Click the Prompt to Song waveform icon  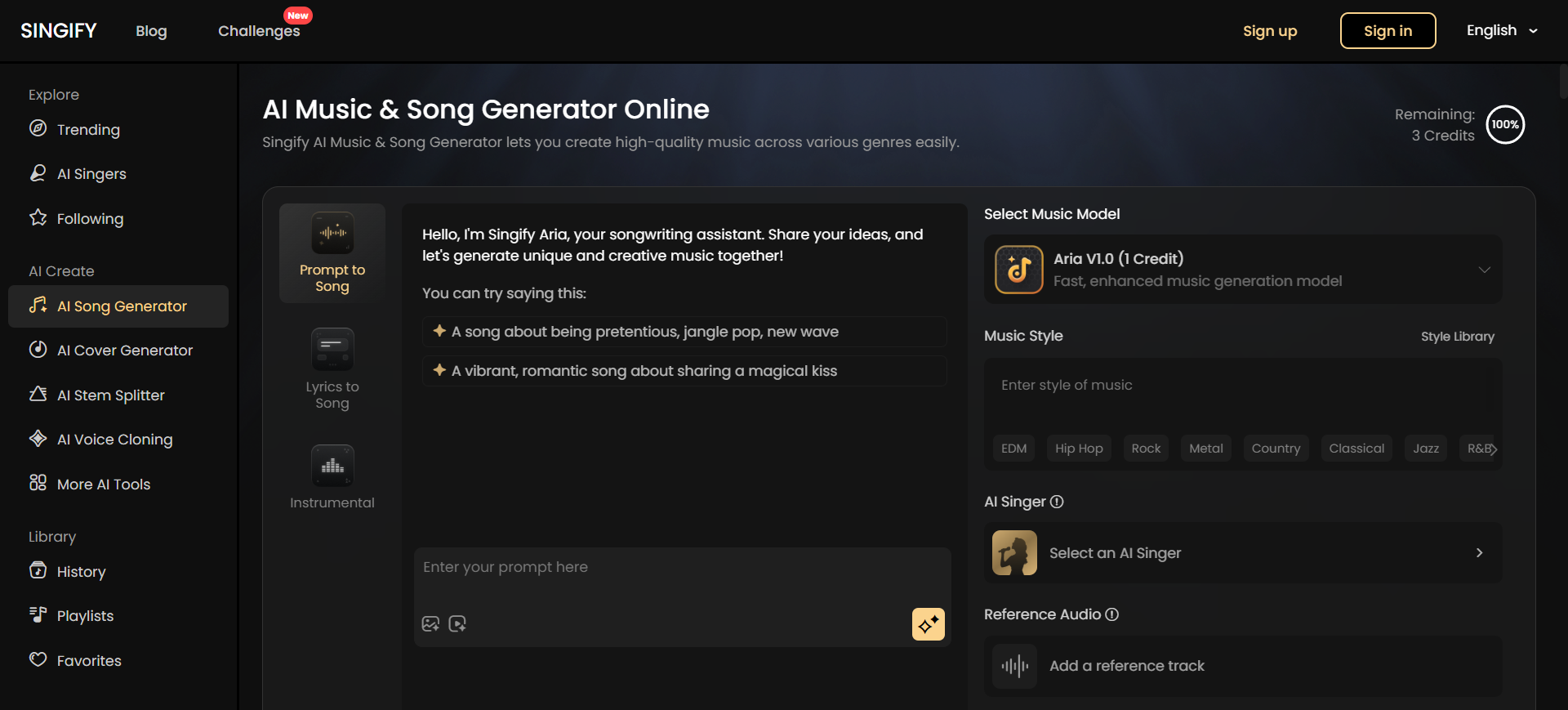332,233
